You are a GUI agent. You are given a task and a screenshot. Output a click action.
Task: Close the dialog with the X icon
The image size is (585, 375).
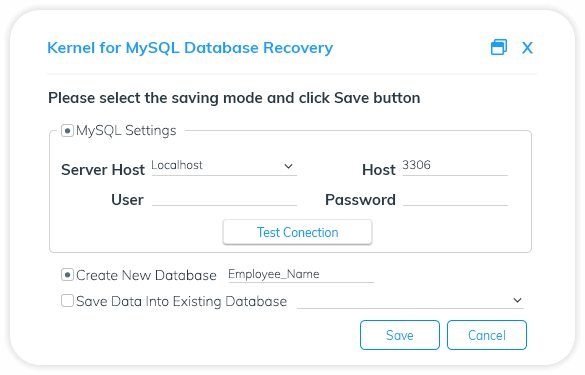click(527, 48)
